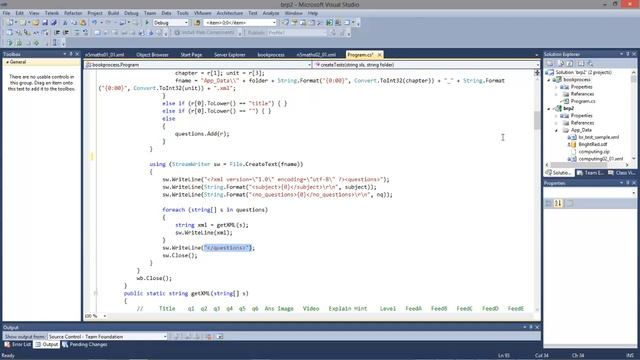Open the Debug configuration dropdown
Screen dimensions: 640x360
(187, 23)
